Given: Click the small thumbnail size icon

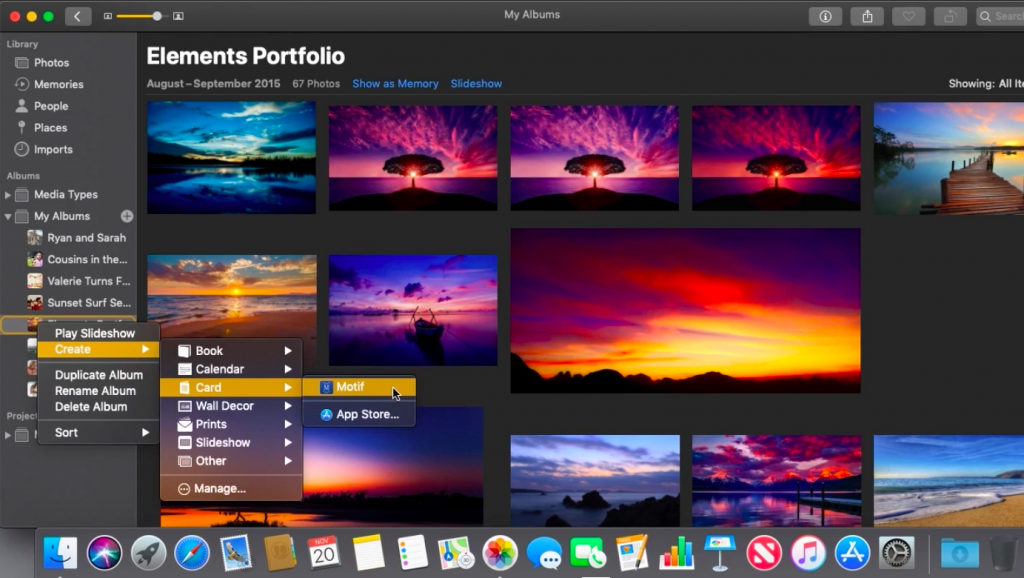Looking at the screenshot, I should [x=108, y=16].
